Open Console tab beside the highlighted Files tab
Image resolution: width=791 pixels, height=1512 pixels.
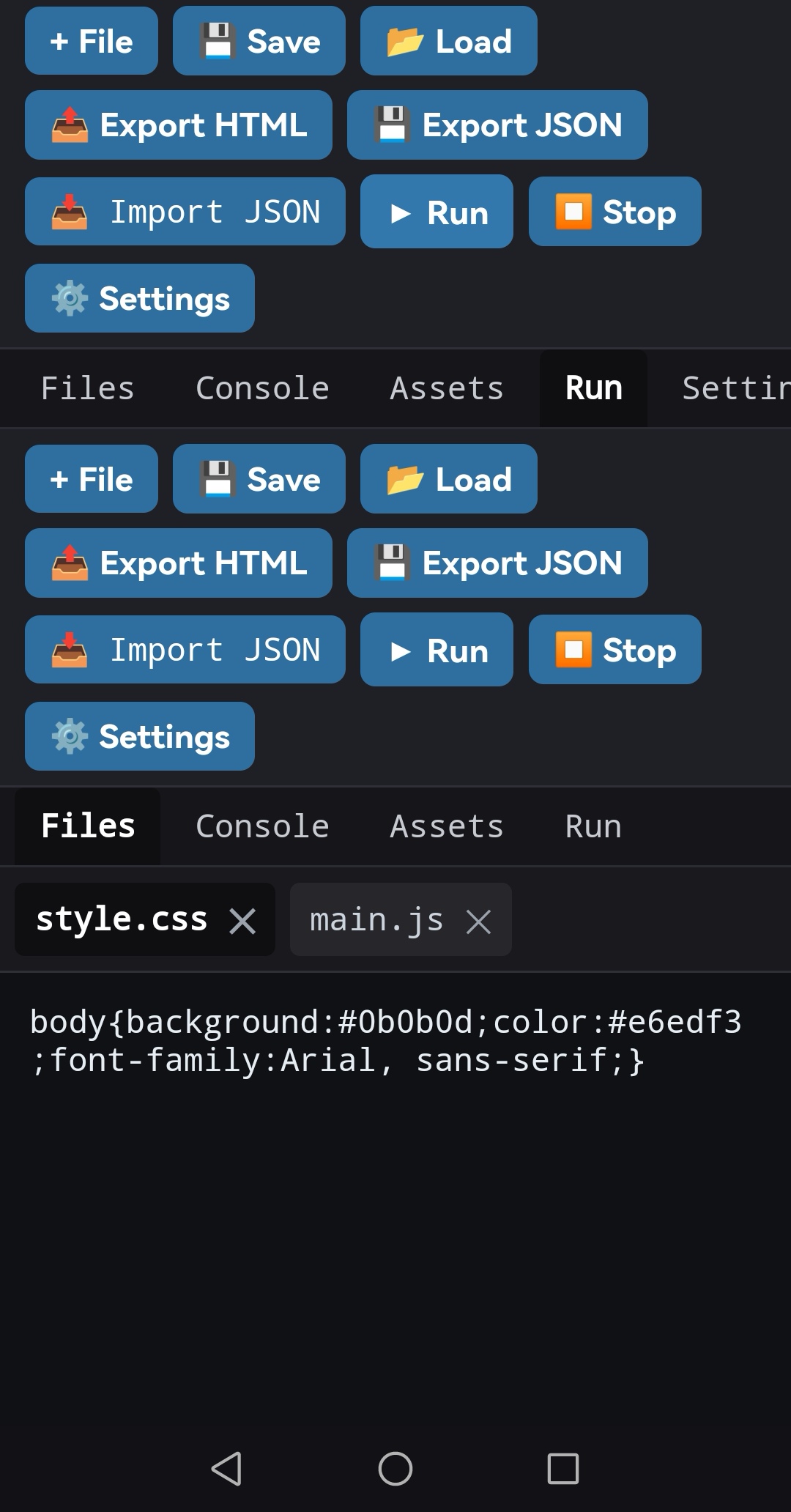click(262, 826)
